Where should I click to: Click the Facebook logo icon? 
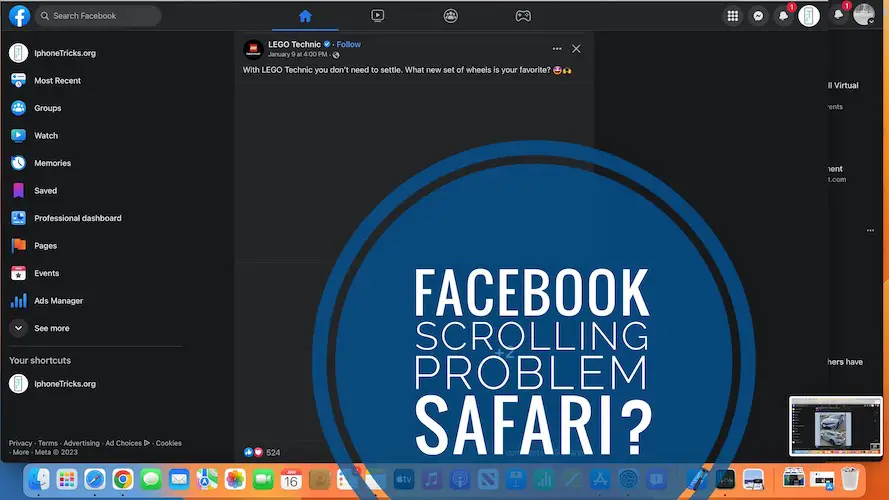pyautogui.click(x=18, y=16)
